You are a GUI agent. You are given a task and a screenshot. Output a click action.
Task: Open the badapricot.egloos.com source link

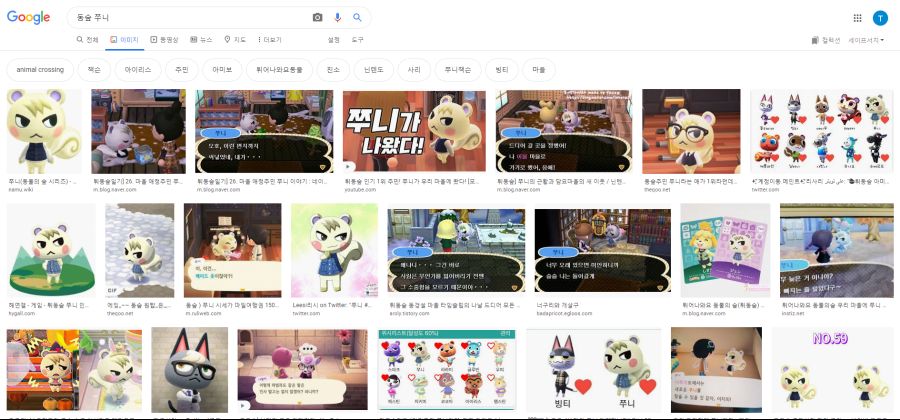coord(564,313)
